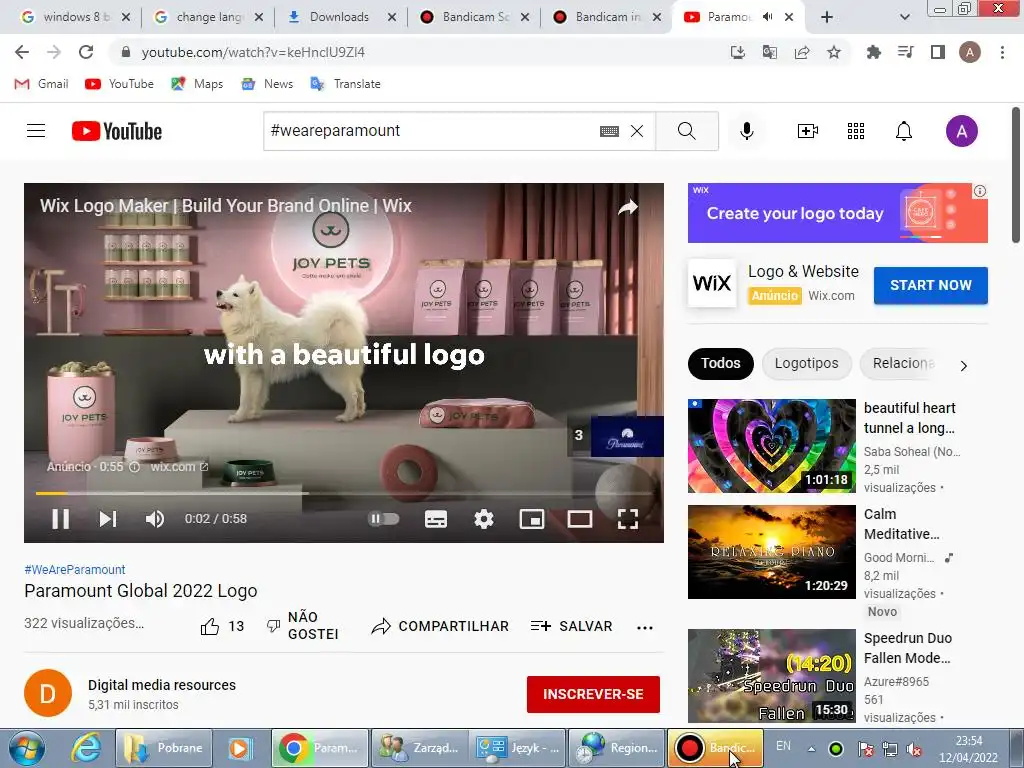Open more actions ellipsis below video
This screenshot has height=768, width=1024.
645,628
